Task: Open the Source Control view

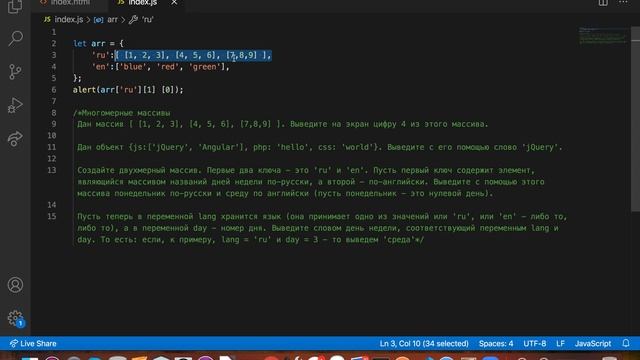Action: (x=15, y=72)
